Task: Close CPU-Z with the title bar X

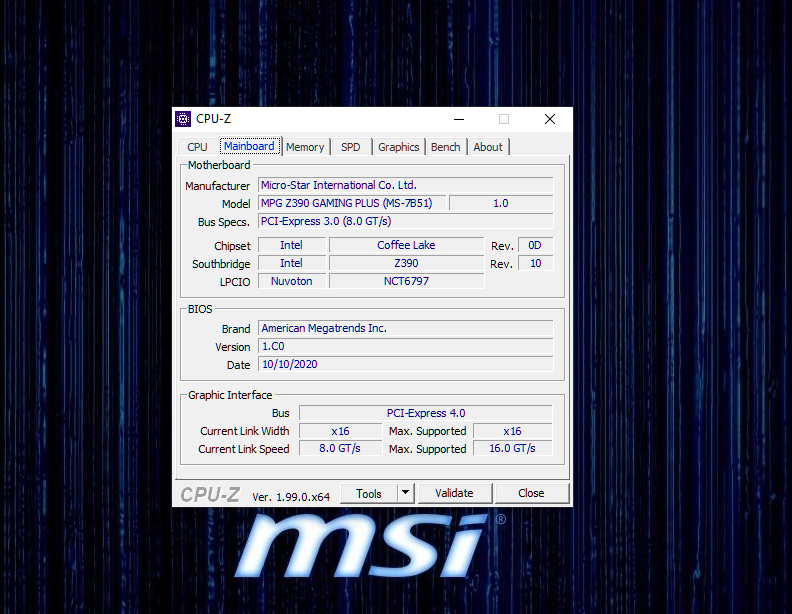Action: pos(550,119)
